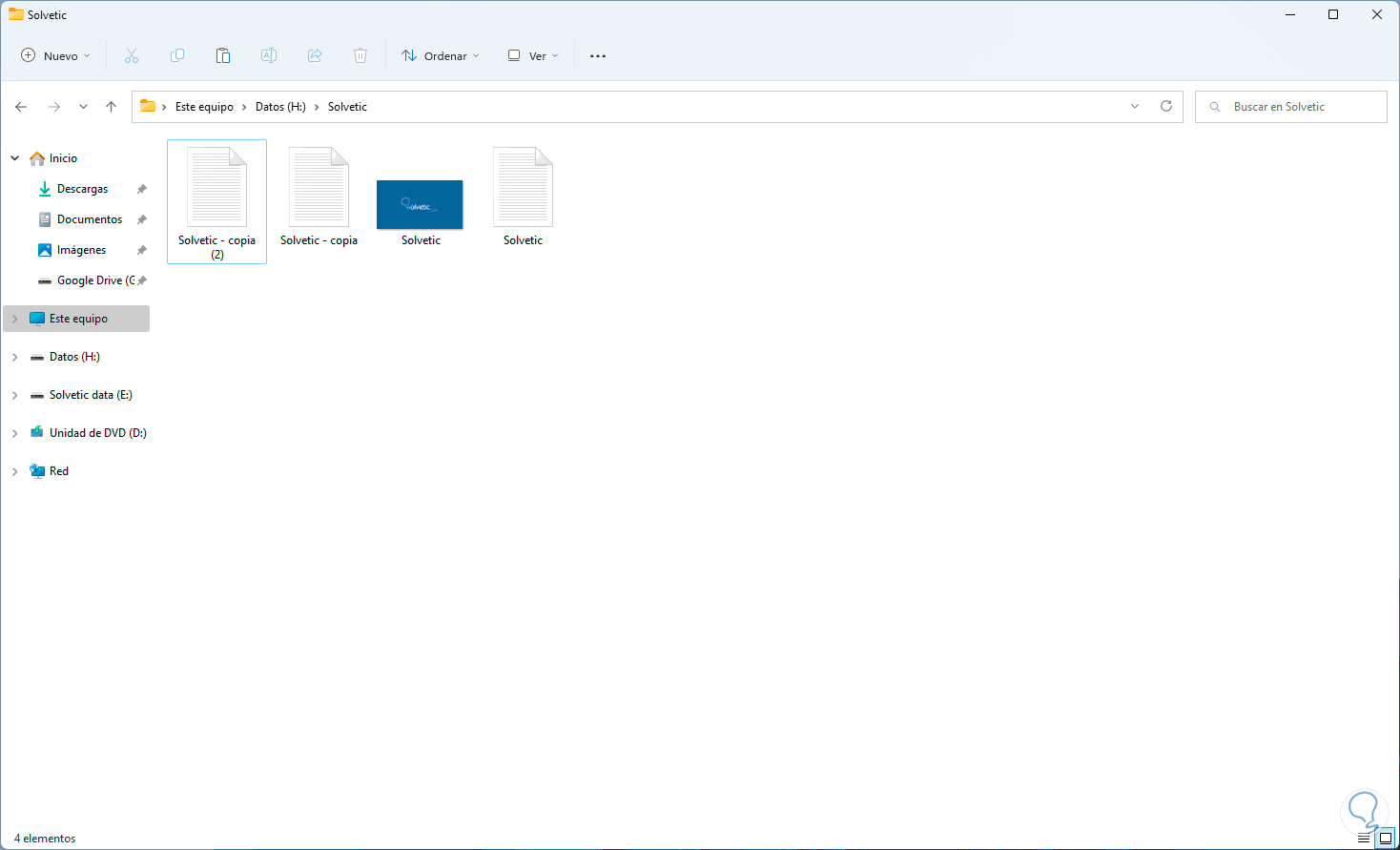Viewport: 1400px width, 850px height.
Task: Select the blue Solvetic image file
Action: (x=421, y=205)
